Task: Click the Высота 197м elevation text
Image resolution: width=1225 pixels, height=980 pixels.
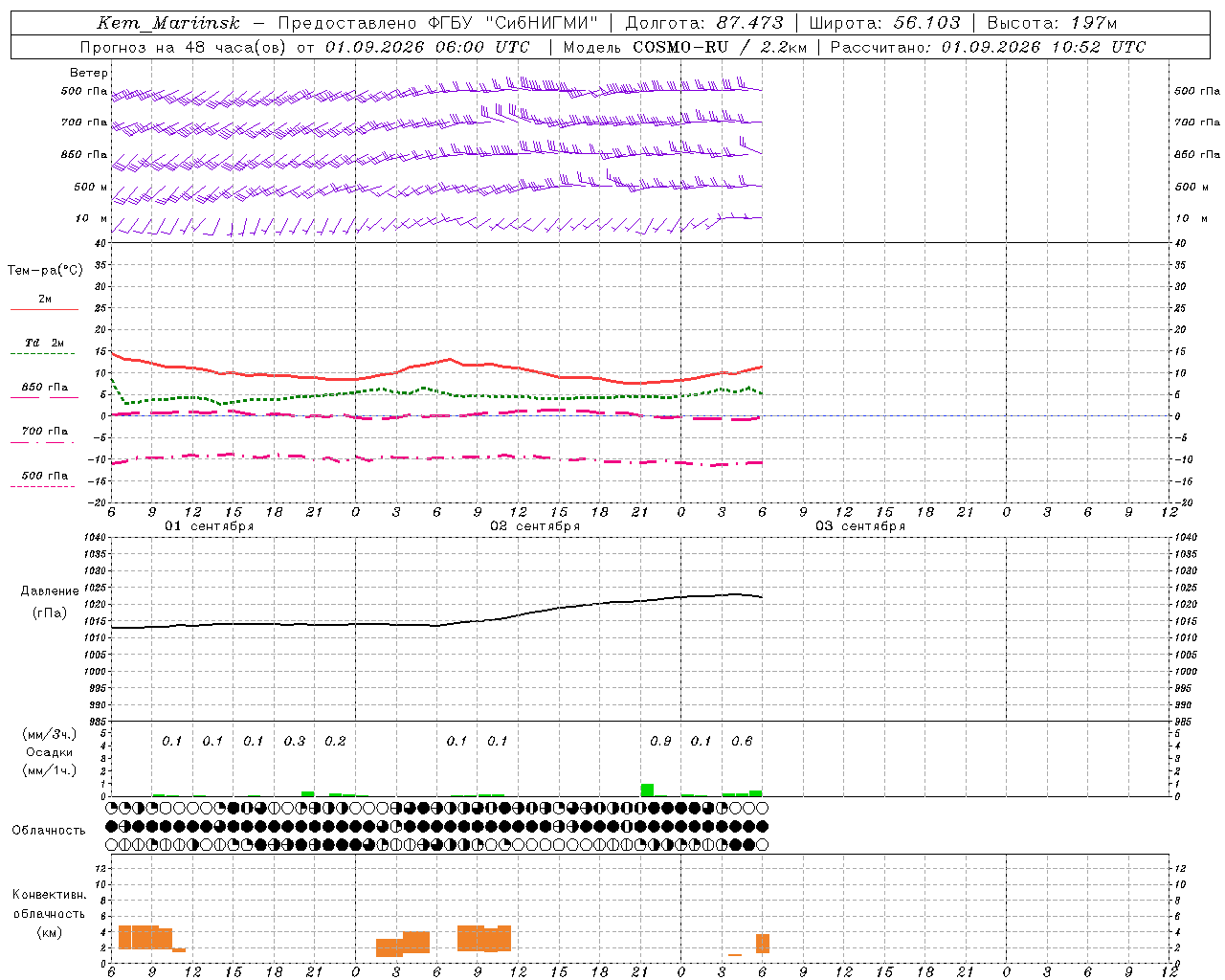Action: (1052, 23)
